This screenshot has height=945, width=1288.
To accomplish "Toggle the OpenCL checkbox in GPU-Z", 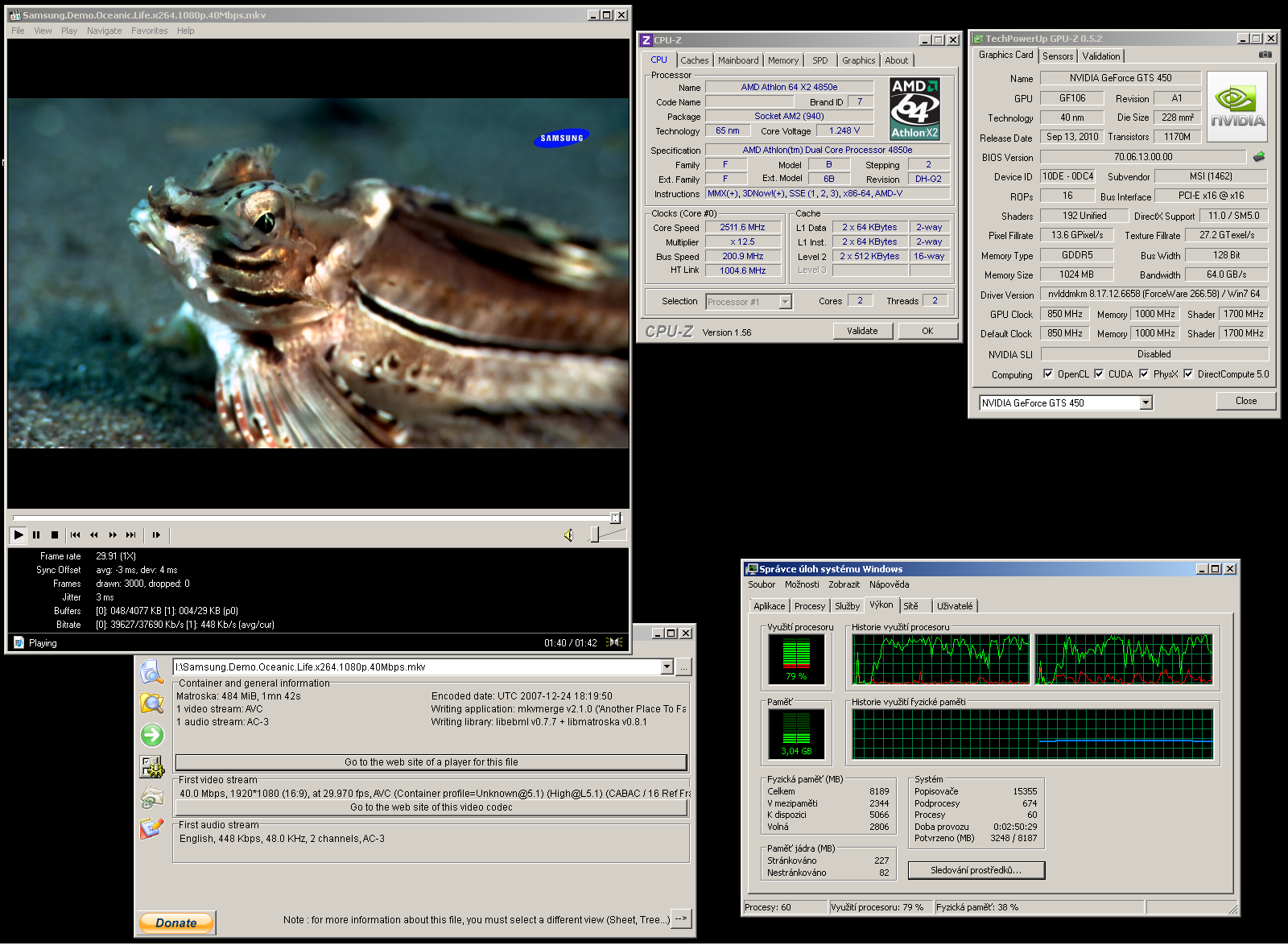I will (x=1048, y=373).
